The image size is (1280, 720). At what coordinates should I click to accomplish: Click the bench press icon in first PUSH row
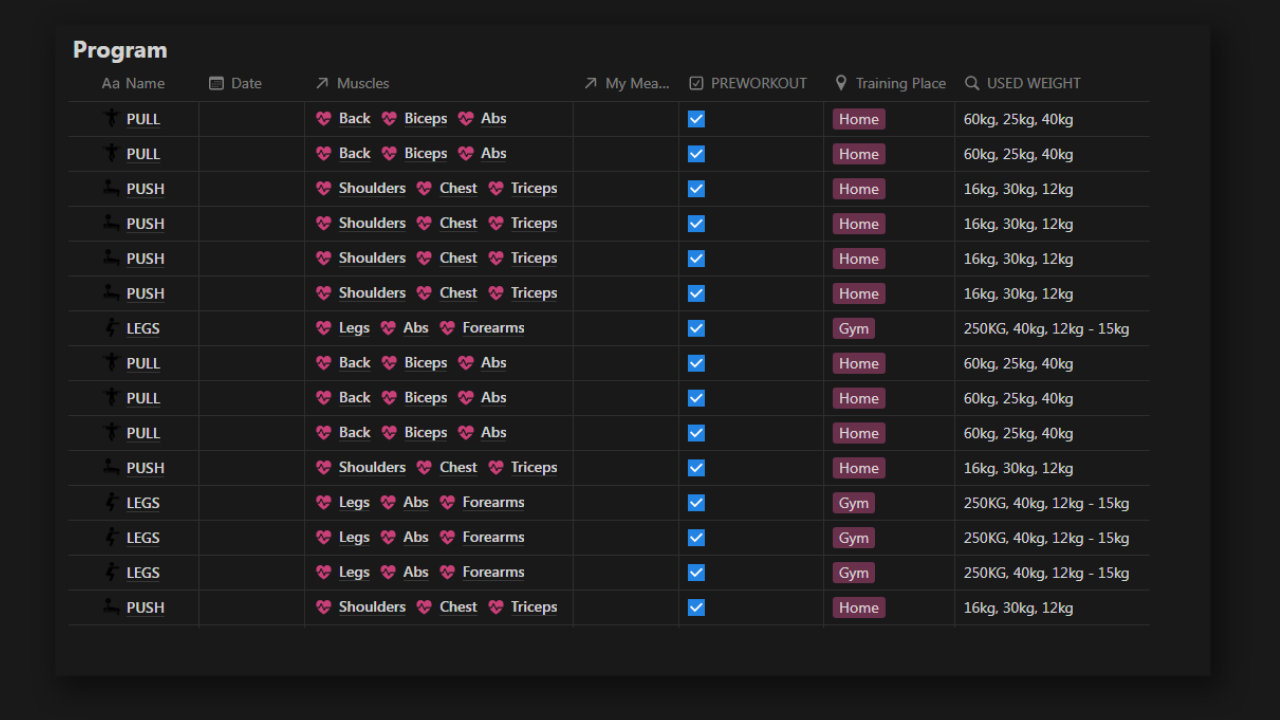pos(111,188)
